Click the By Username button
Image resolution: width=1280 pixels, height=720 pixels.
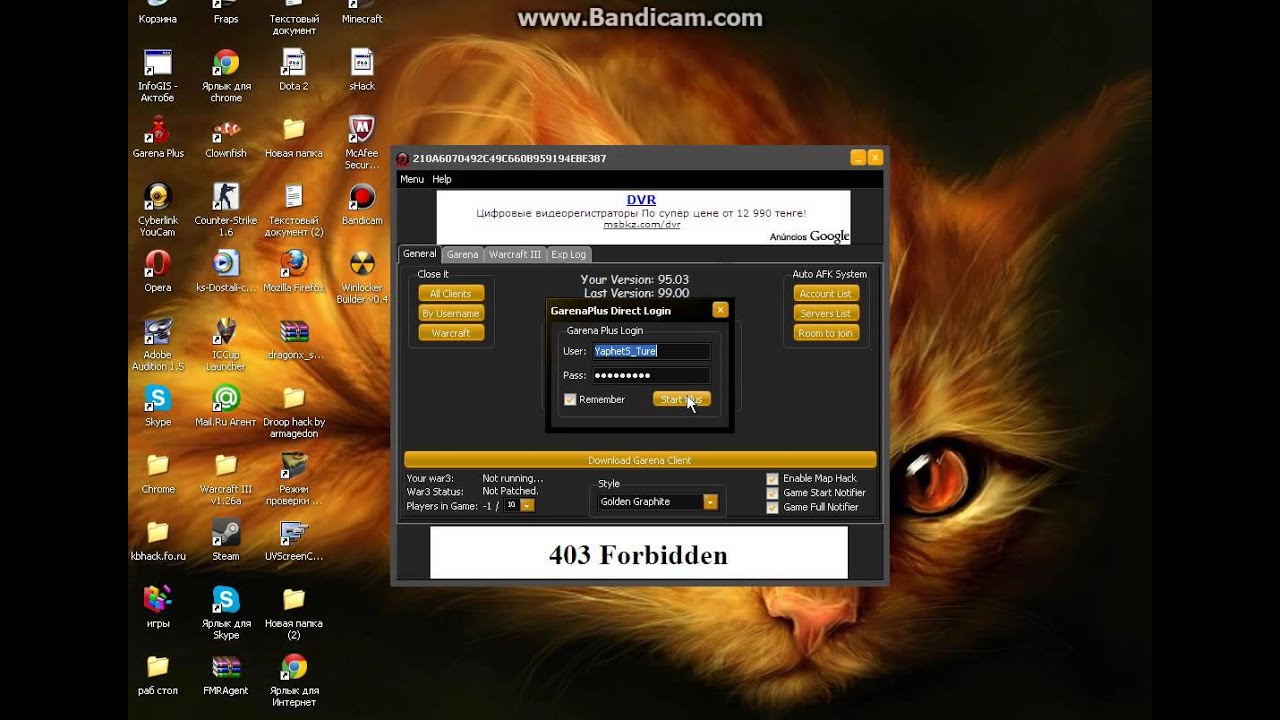pyautogui.click(x=451, y=313)
